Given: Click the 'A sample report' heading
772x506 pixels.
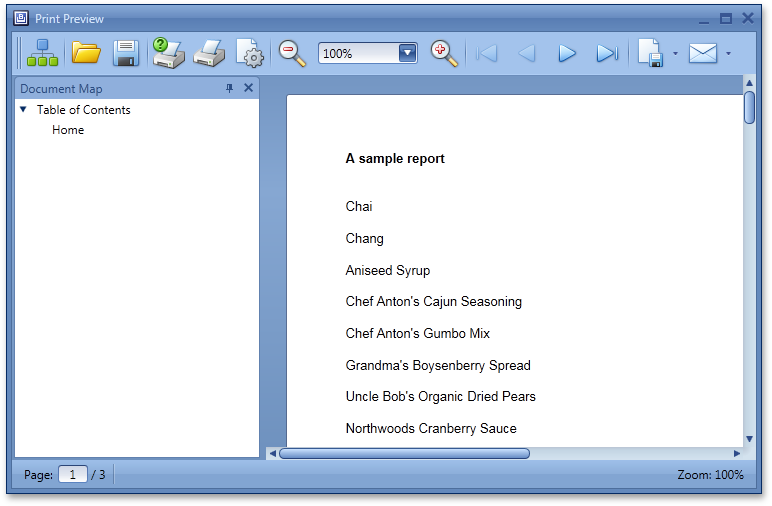Looking at the screenshot, I should (x=395, y=158).
